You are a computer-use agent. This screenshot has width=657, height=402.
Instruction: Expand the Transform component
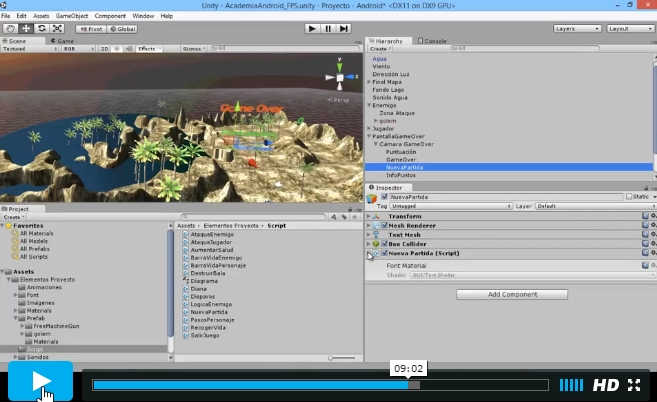369,216
